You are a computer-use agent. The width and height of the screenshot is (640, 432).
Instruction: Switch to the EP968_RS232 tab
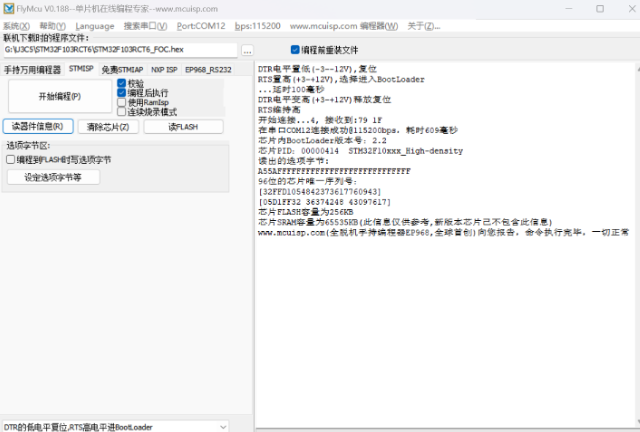click(208, 70)
